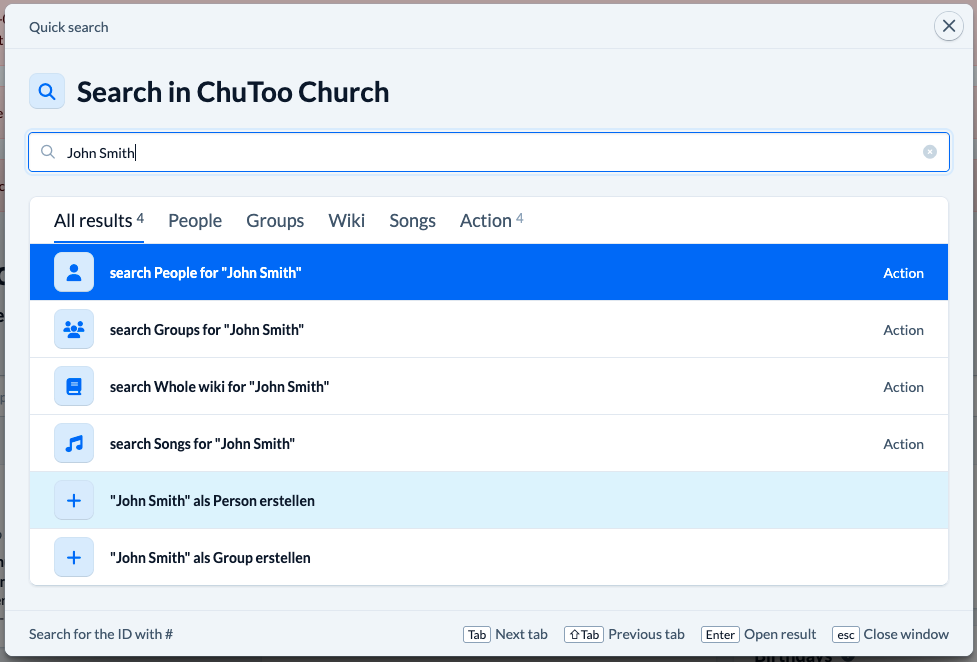977x662 pixels.
Task: Open the Groups tab
Action: pyautogui.click(x=275, y=221)
